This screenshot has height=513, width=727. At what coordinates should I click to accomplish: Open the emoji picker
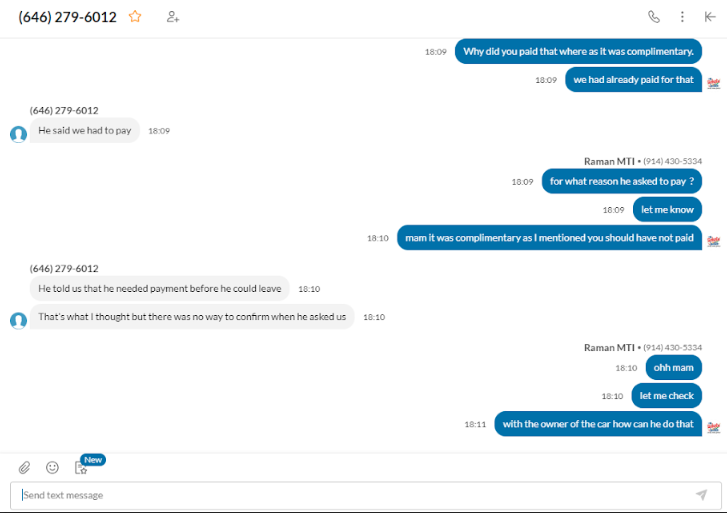(52, 468)
